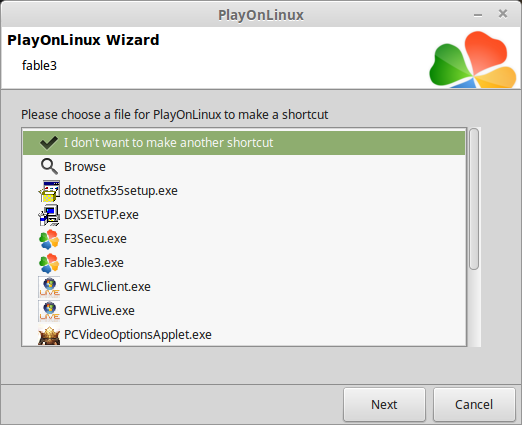The image size is (522, 425).
Task: Select DXSETUP.exe file name
Action: (x=101, y=215)
